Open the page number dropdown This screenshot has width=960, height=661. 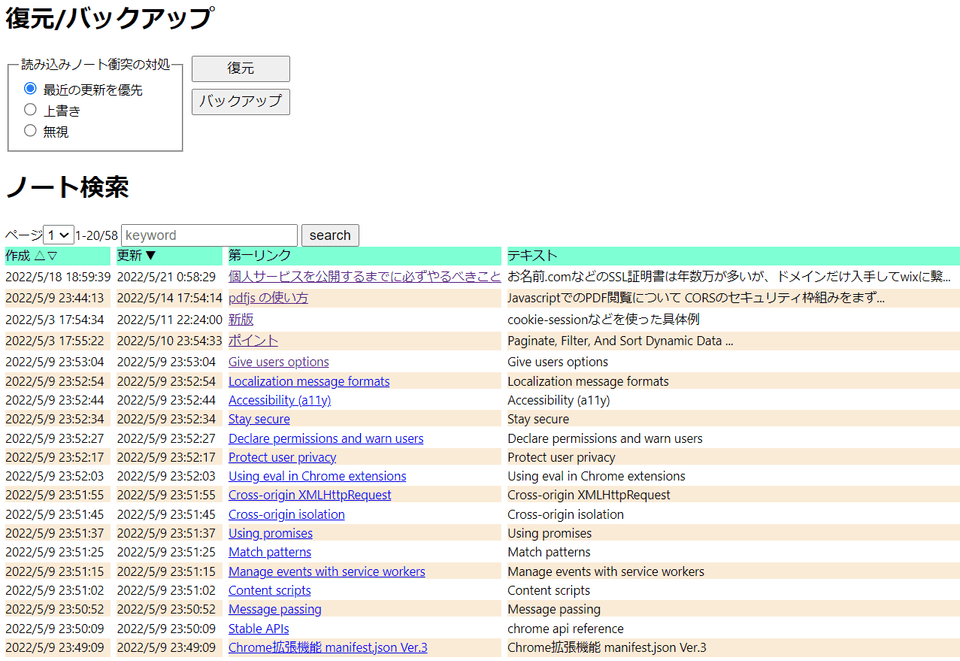pos(59,235)
